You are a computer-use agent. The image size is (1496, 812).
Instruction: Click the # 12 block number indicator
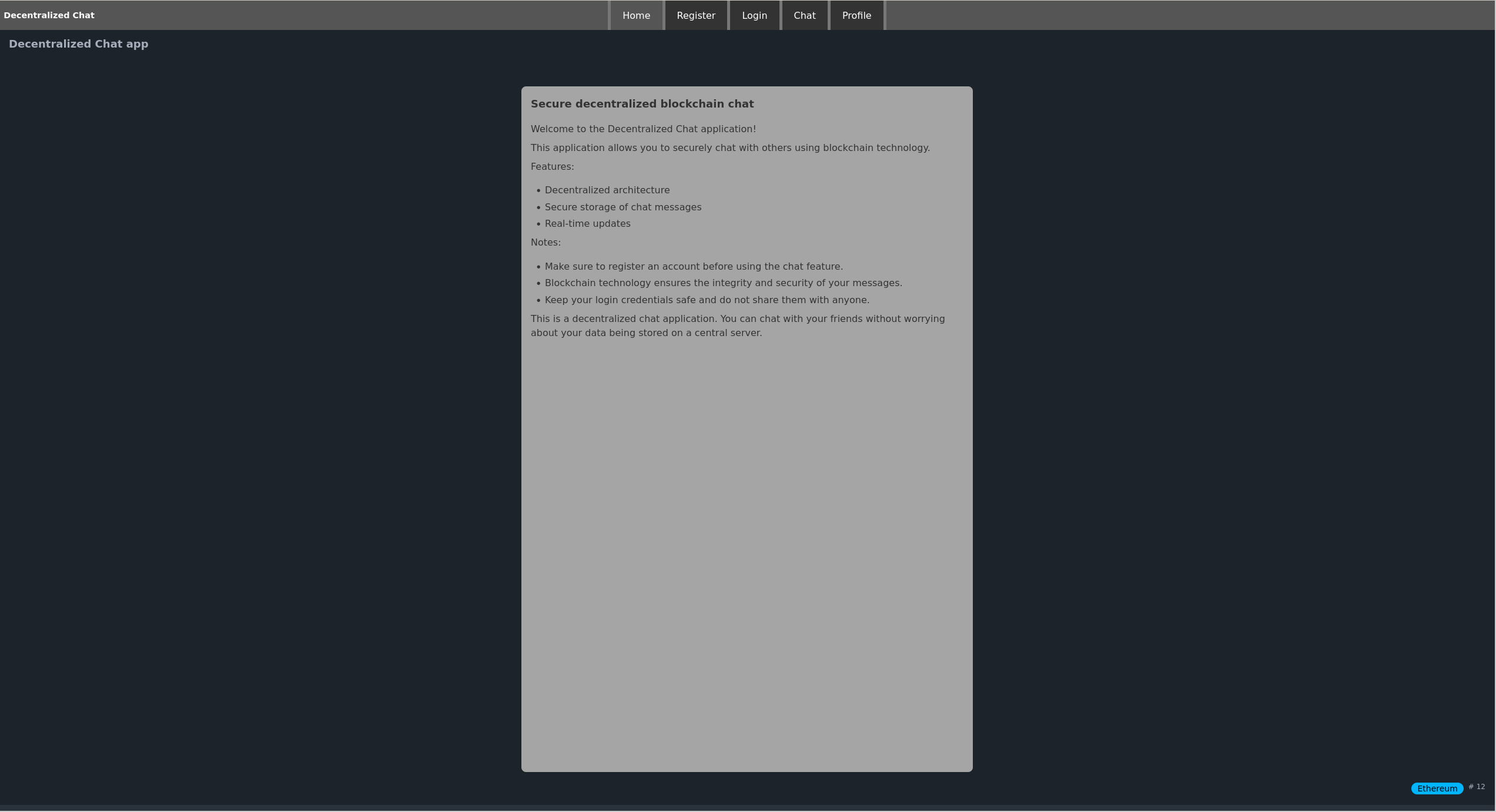(x=1476, y=787)
